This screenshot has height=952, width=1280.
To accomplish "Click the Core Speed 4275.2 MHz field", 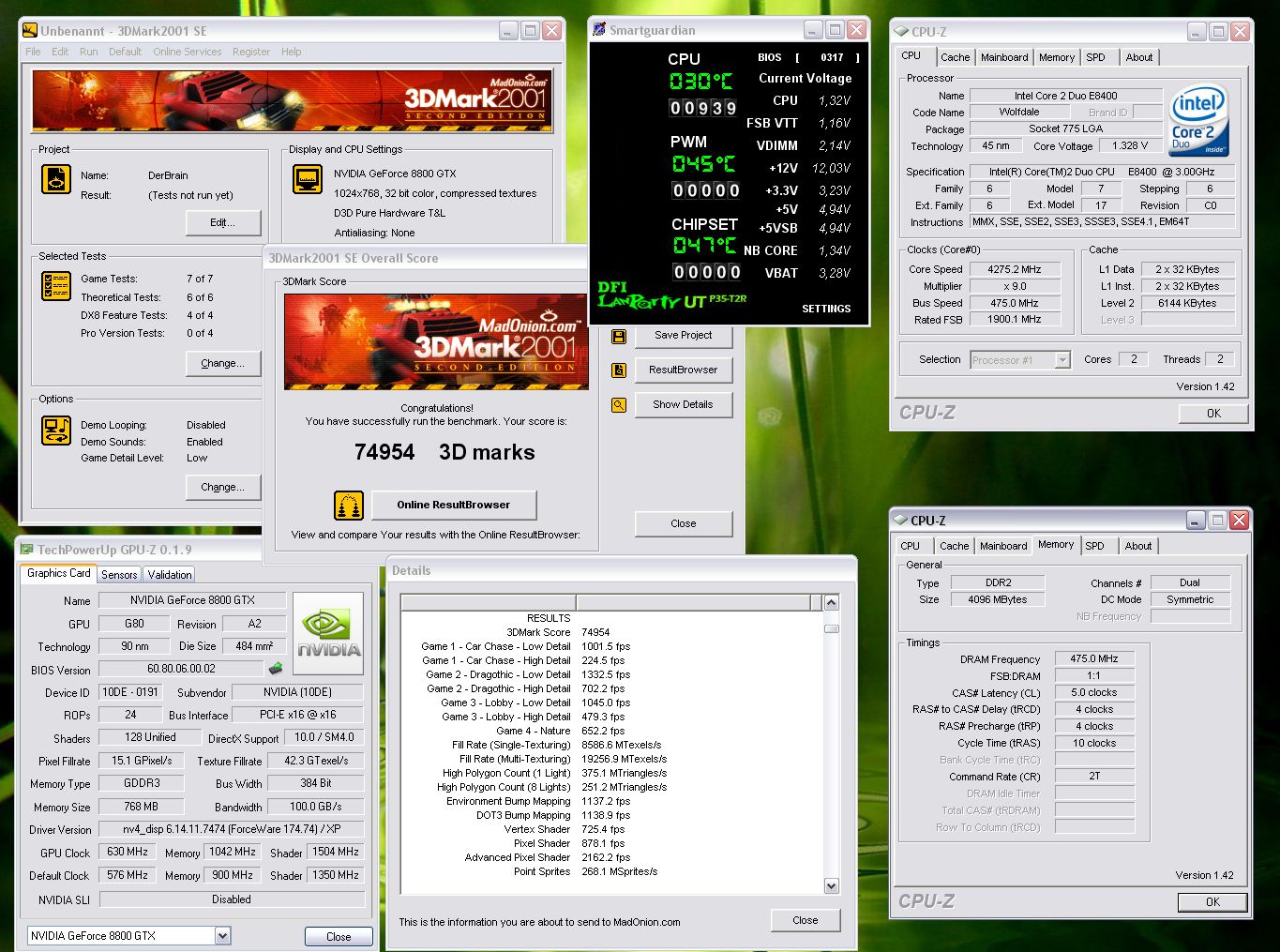I will 1015,269.
